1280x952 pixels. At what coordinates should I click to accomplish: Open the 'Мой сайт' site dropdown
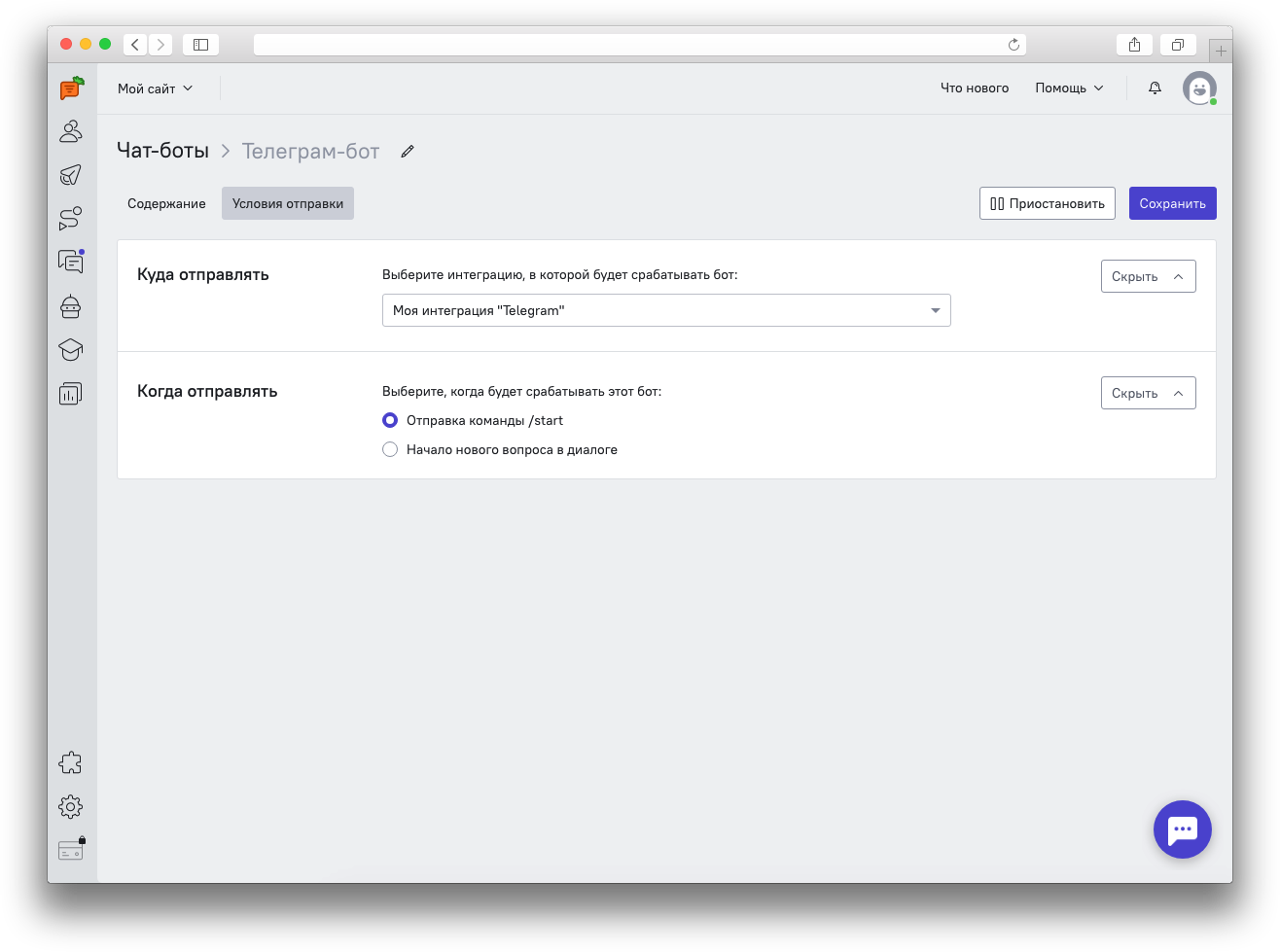pos(156,88)
